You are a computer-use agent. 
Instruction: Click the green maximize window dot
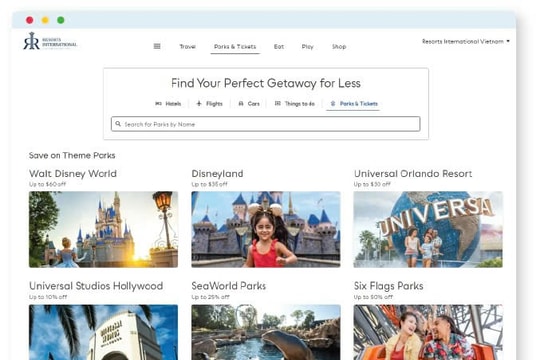point(61,20)
